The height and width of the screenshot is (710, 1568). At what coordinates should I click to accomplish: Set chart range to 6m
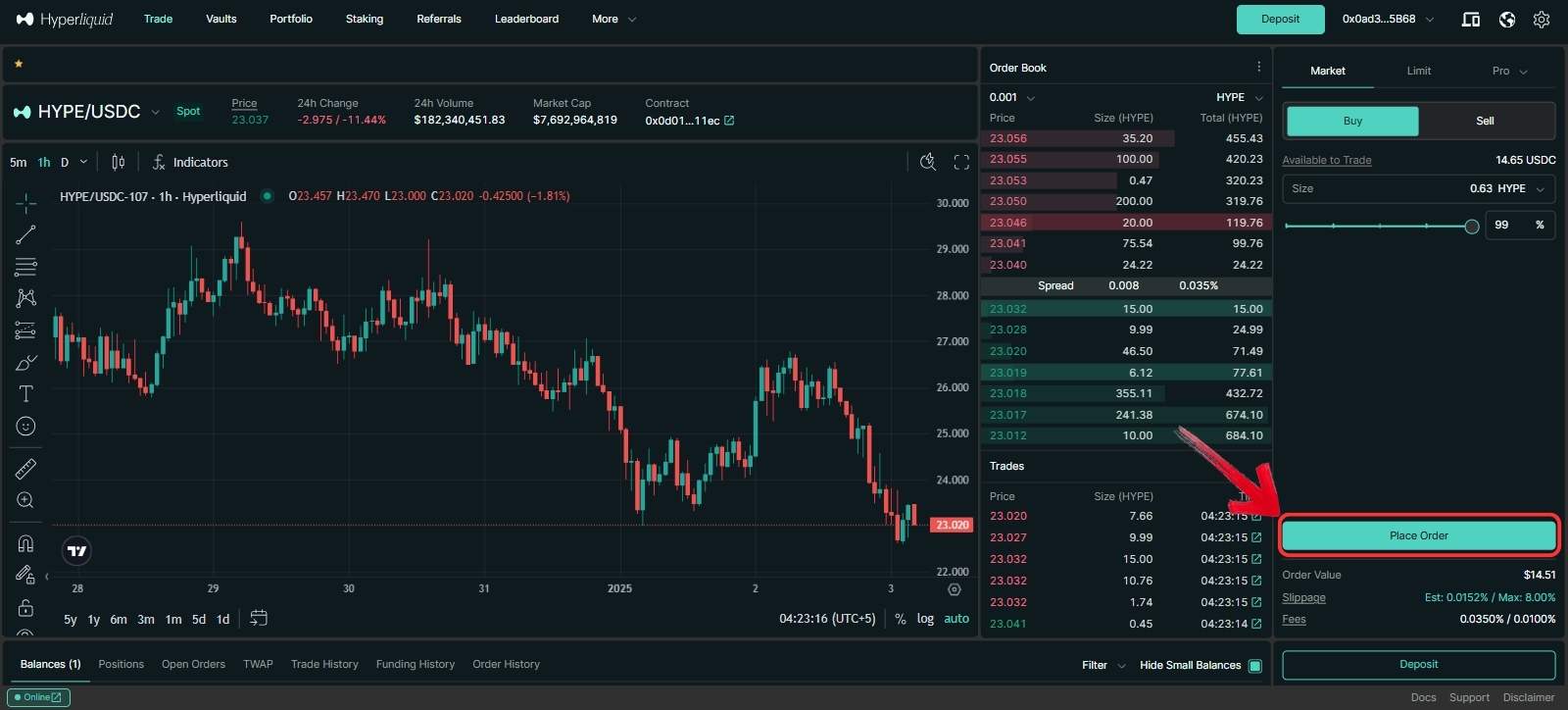118,619
